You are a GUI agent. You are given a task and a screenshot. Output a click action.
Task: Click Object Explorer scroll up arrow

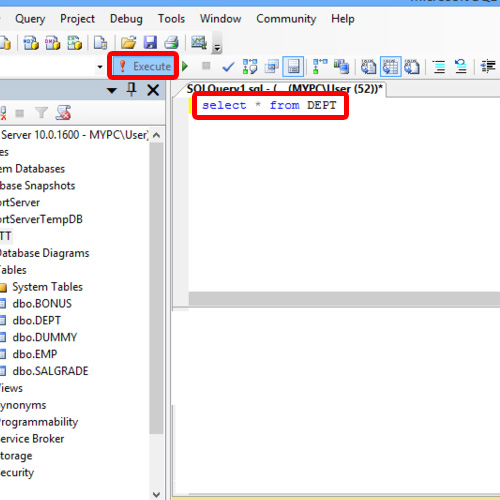click(156, 135)
